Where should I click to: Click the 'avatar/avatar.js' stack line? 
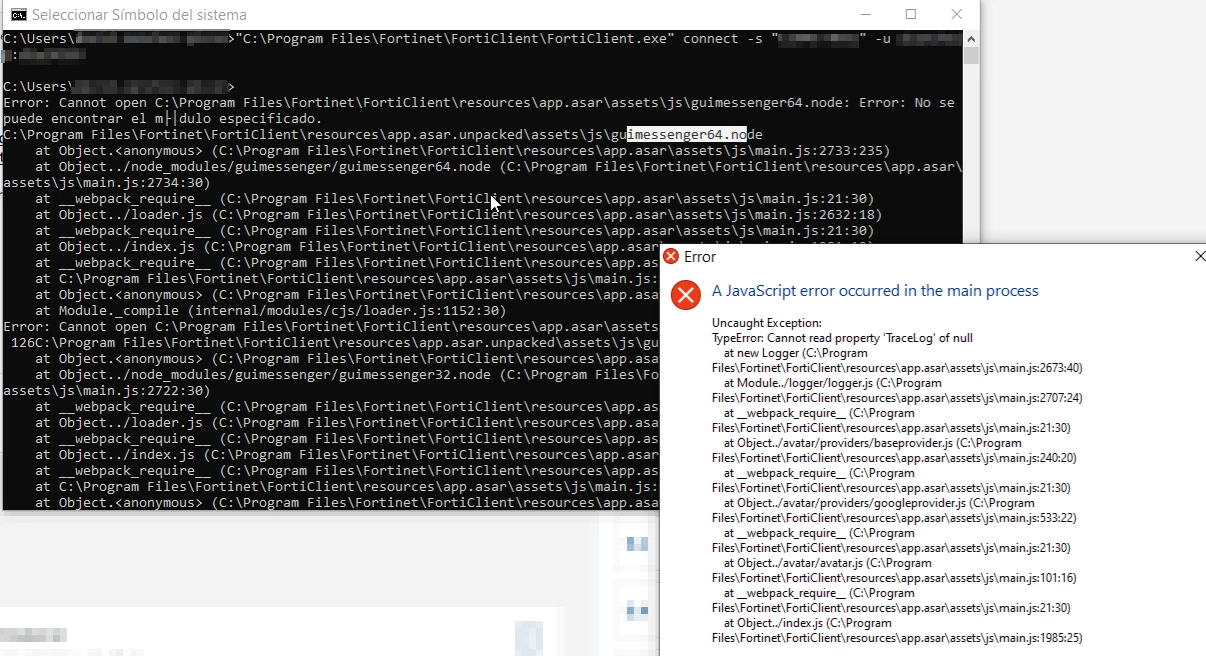click(827, 563)
